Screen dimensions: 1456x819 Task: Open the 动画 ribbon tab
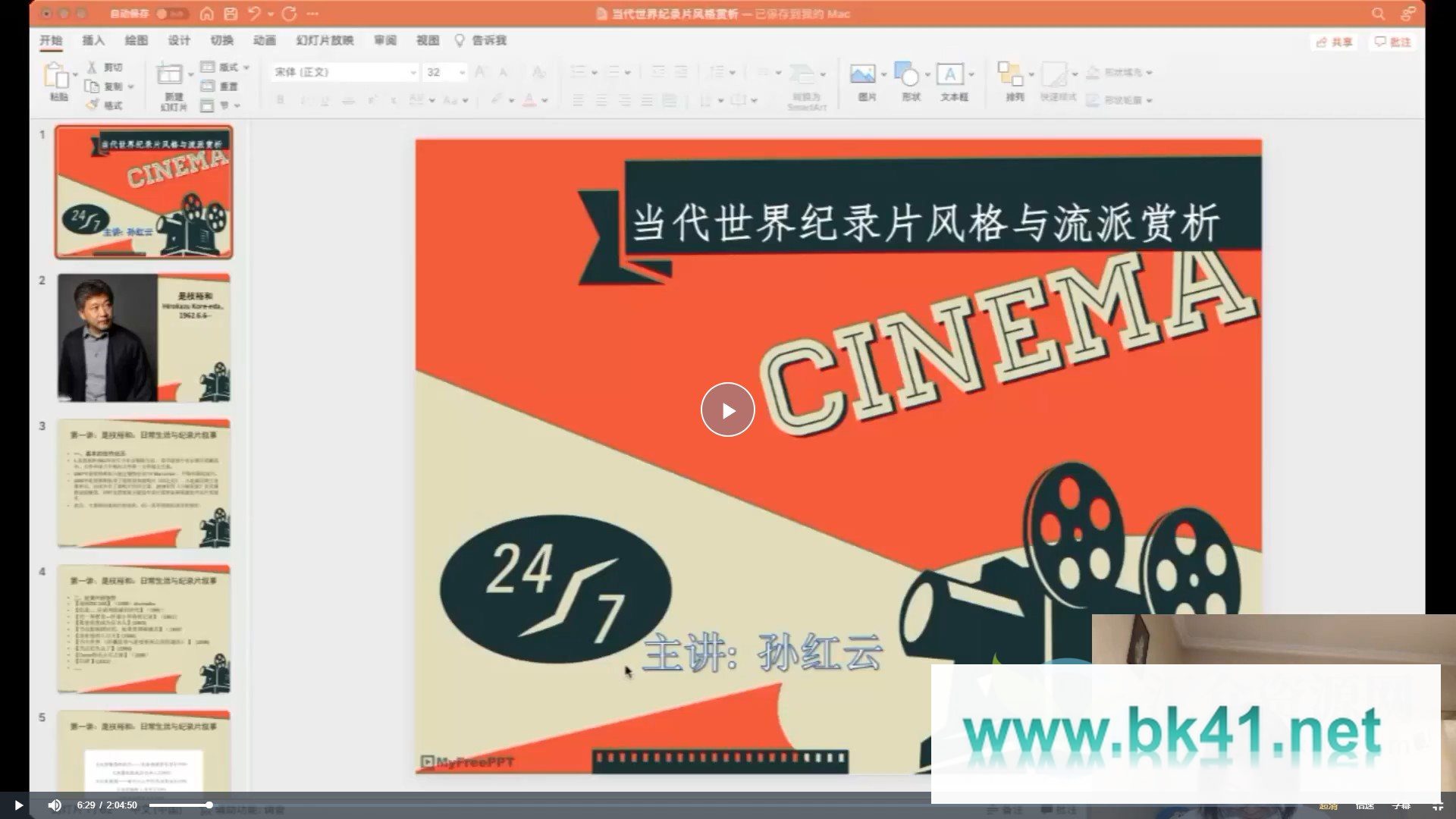pos(265,40)
